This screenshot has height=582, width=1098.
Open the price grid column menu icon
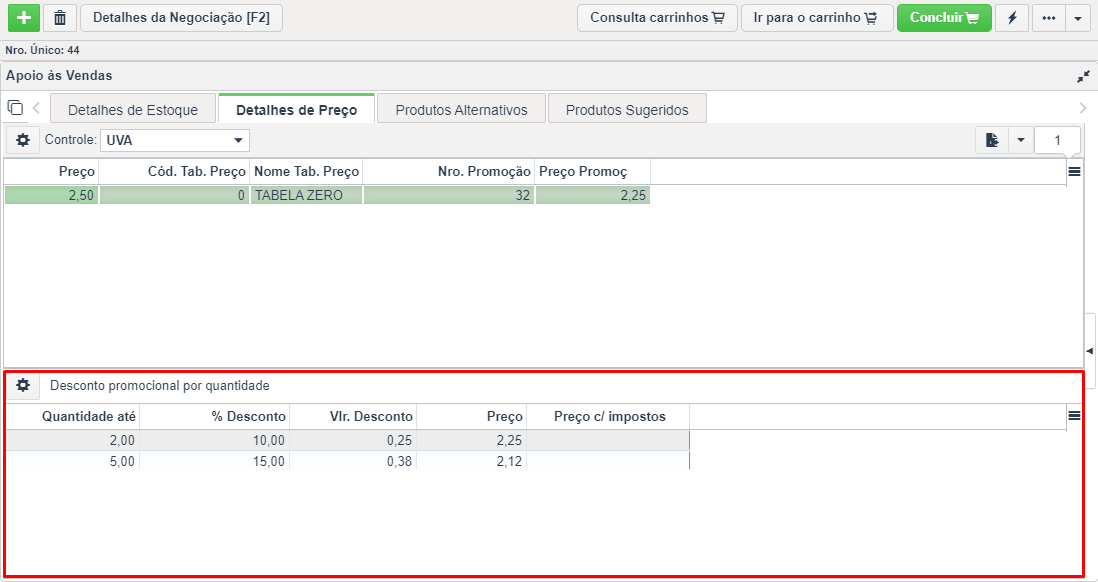click(1074, 172)
